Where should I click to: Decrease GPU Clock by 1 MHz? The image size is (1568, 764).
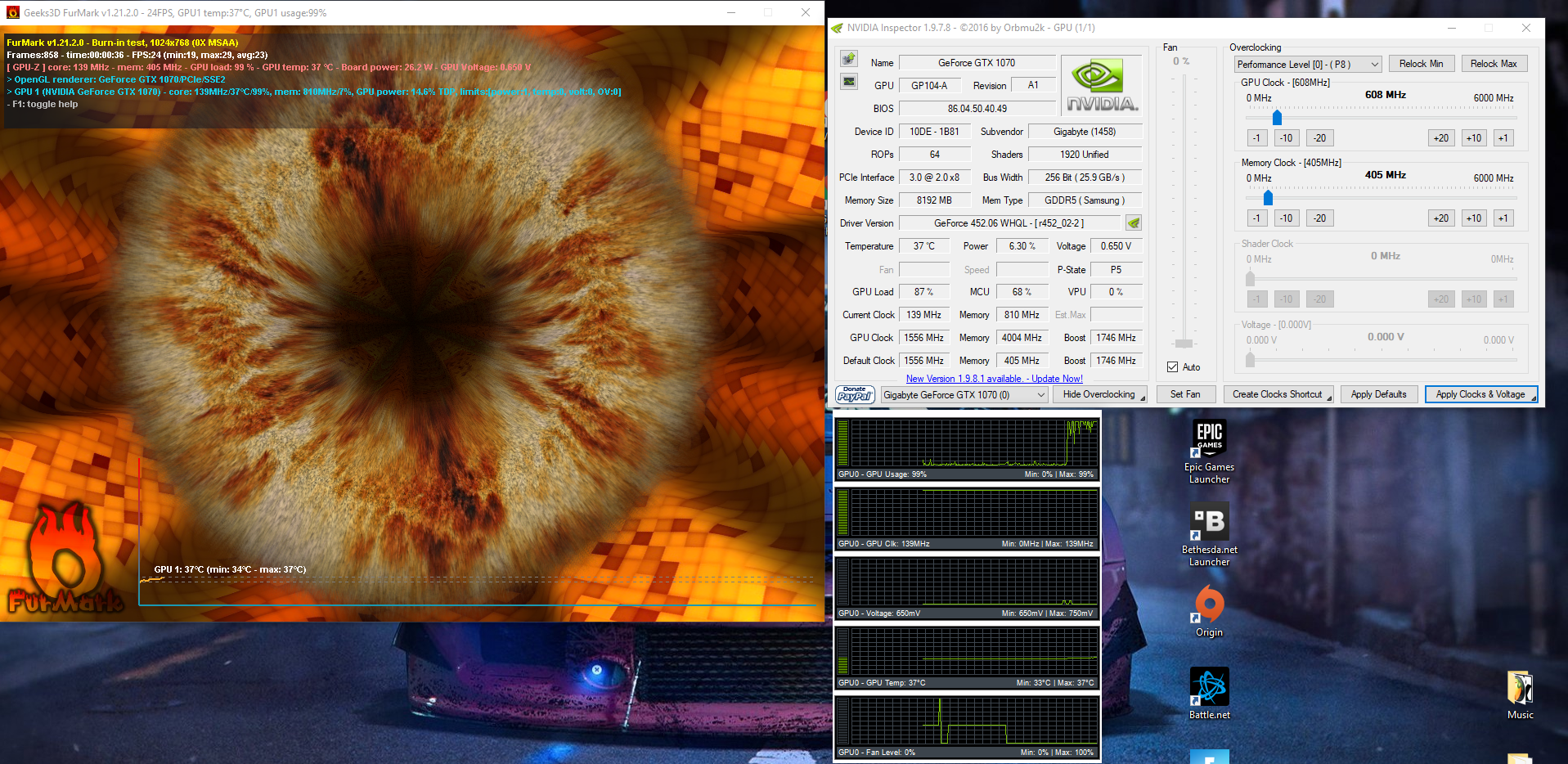click(x=1257, y=138)
